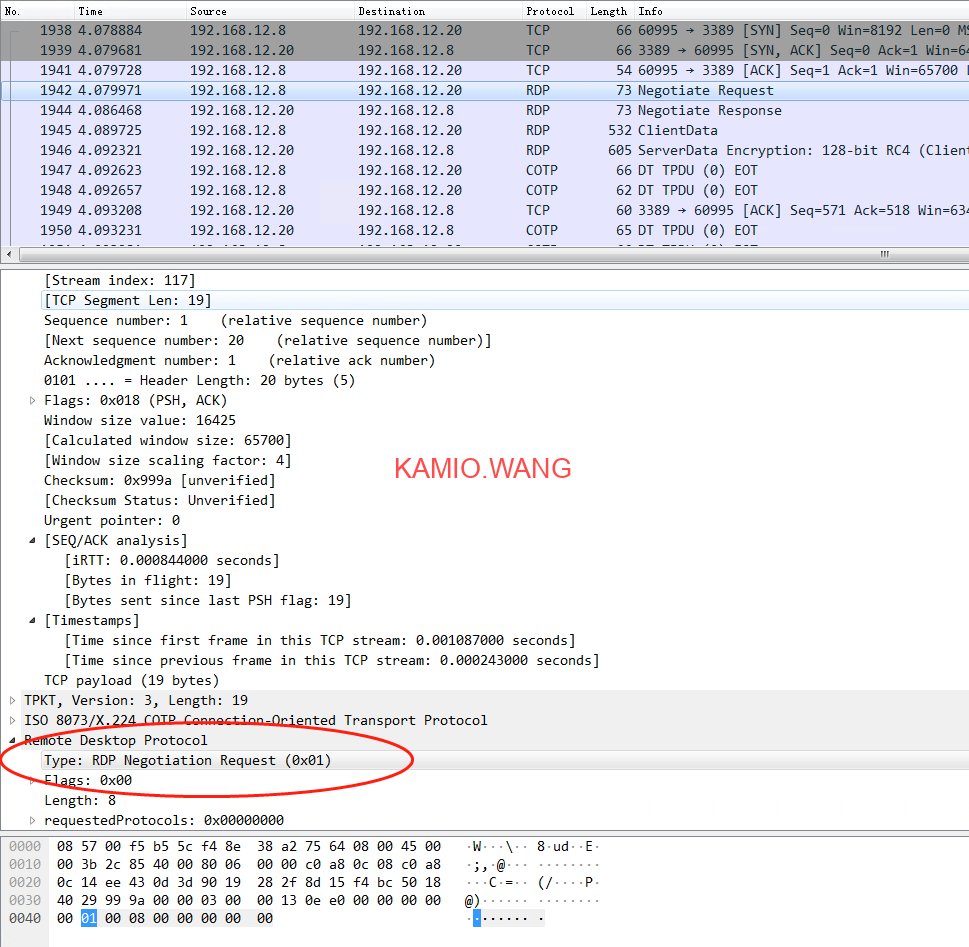Image resolution: width=969 pixels, height=947 pixels.
Task: Select the Type: RDP Negotiation Request field
Action: [x=187, y=760]
